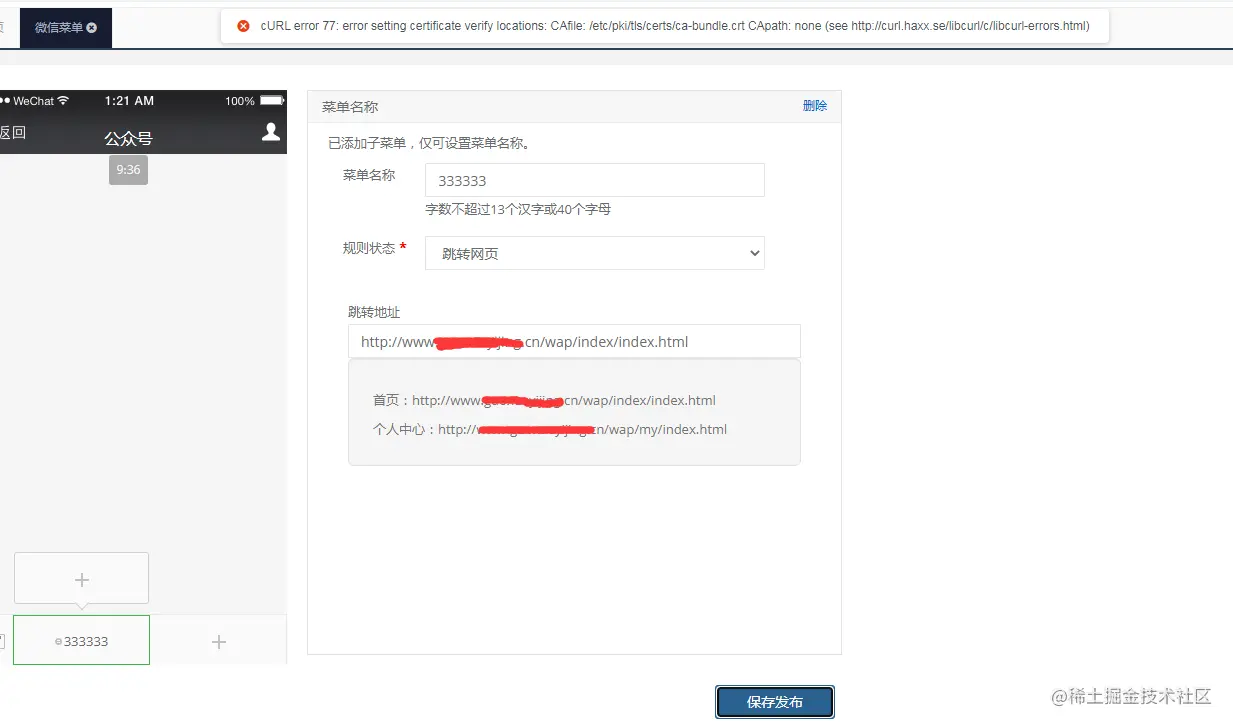The width and height of the screenshot is (1233, 728).
Task: Tap 返回 in the phone preview header
Action: (x=12, y=132)
